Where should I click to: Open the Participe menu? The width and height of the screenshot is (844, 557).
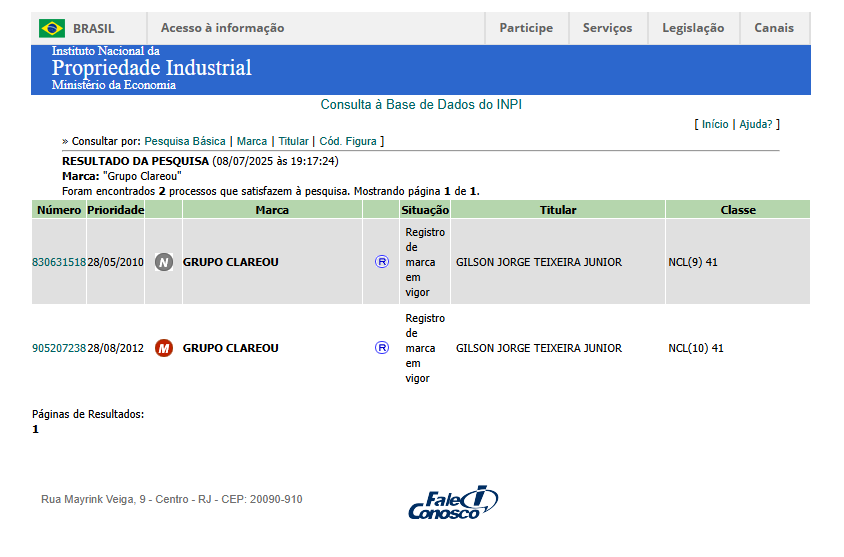(526, 28)
